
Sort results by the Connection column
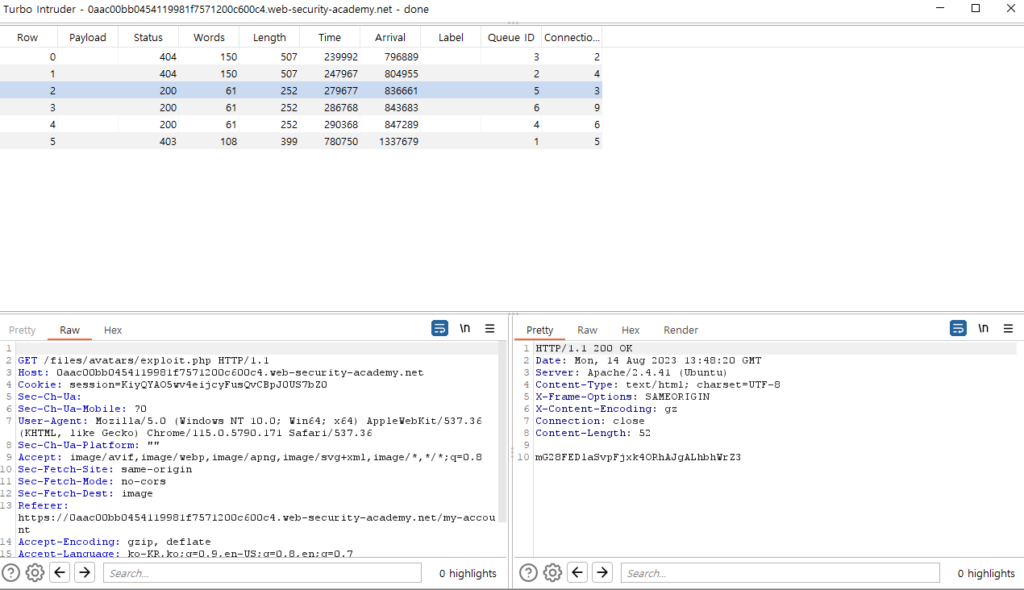(x=571, y=37)
